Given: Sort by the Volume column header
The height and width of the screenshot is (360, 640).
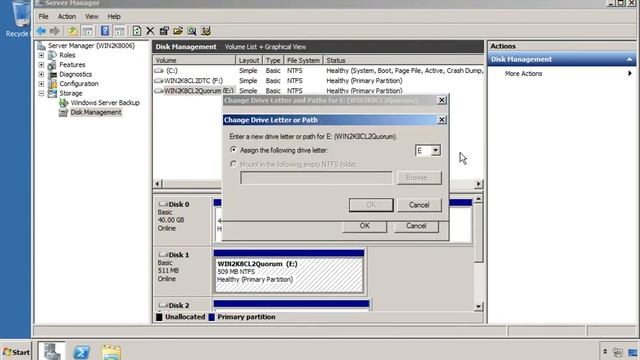Looking at the screenshot, I should tap(194, 60).
